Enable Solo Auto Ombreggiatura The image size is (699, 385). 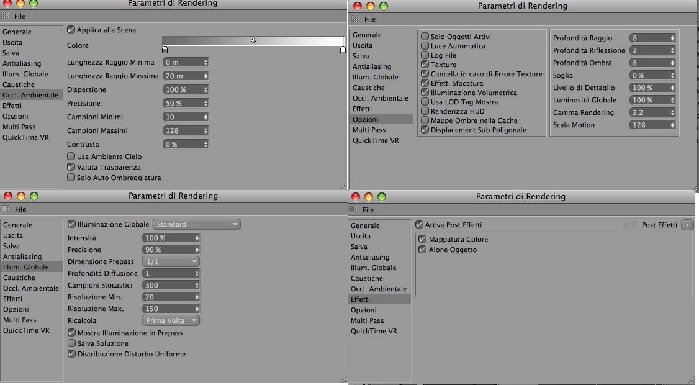71,177
